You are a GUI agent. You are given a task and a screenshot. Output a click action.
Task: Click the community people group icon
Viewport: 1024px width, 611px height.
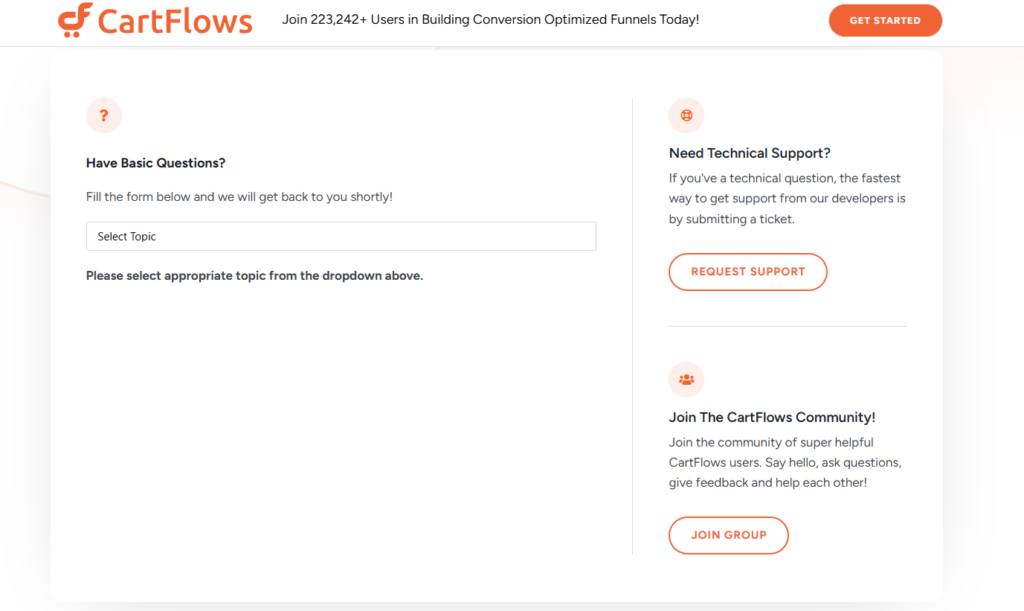tap(686, 379)
